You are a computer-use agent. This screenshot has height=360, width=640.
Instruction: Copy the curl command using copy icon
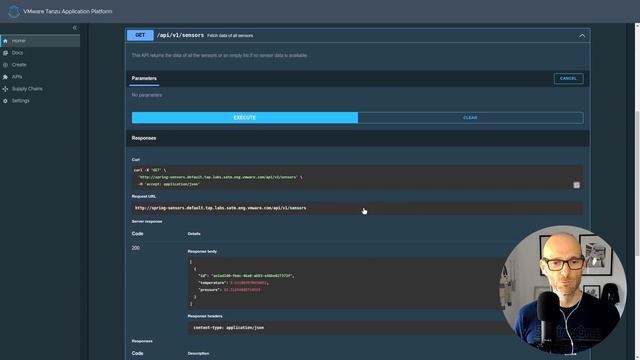point(576,185)
